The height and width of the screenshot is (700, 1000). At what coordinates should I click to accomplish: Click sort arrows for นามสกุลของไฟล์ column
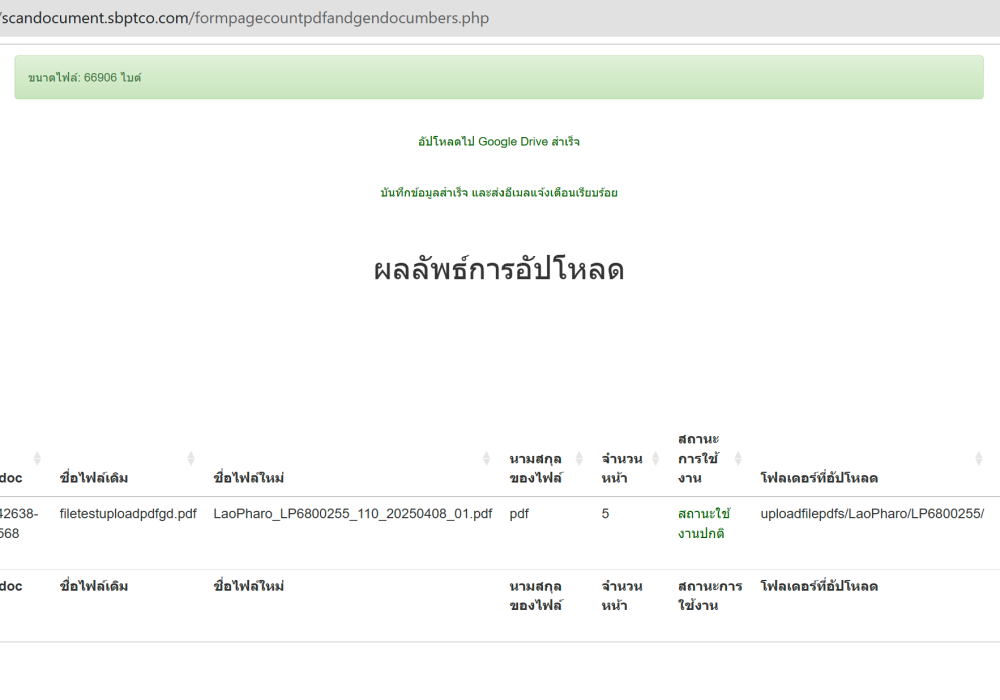(578, 458)
